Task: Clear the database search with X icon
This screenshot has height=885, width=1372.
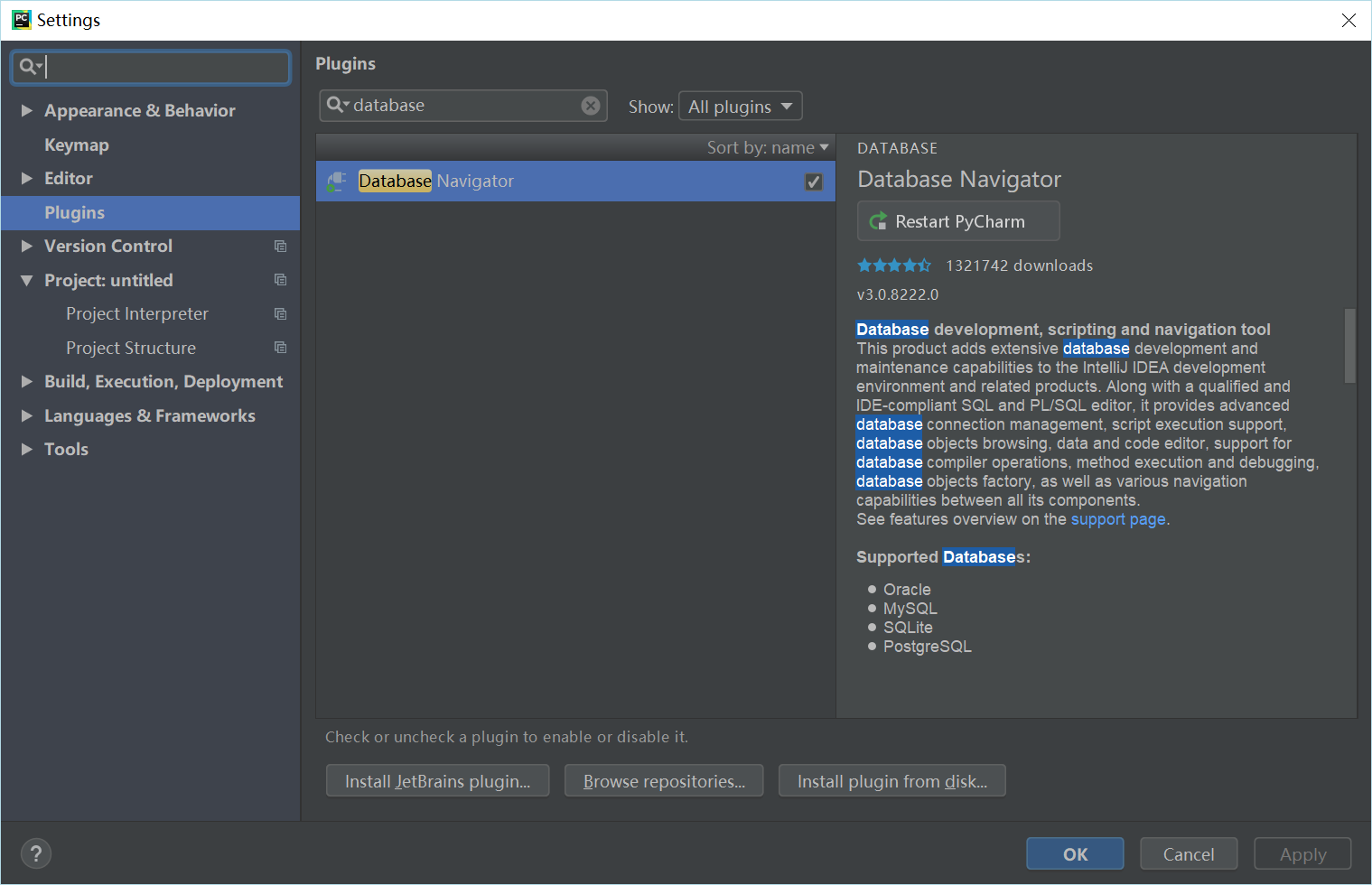Action: click(591, 105)
